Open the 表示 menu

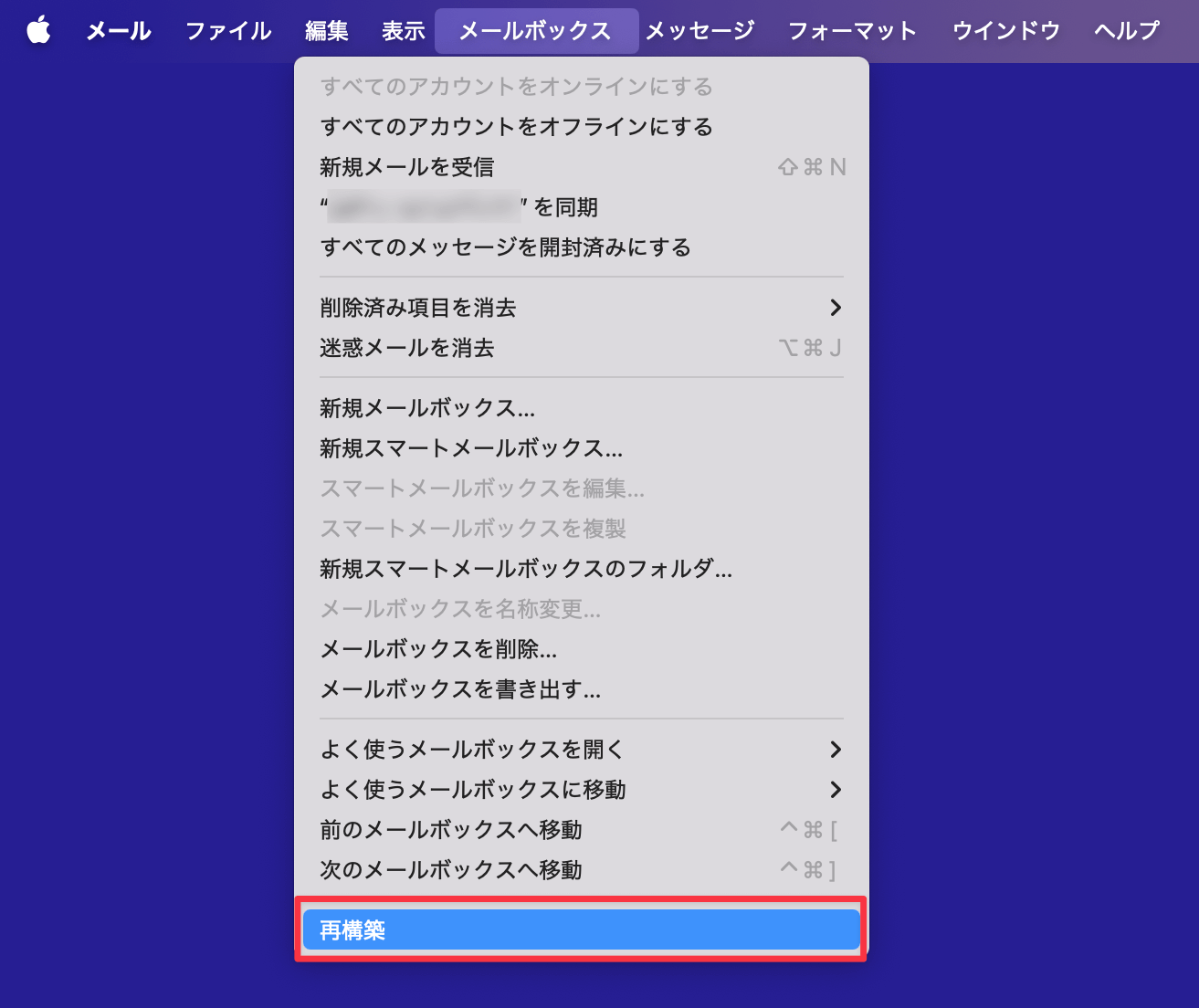click(x=404, y=31)
